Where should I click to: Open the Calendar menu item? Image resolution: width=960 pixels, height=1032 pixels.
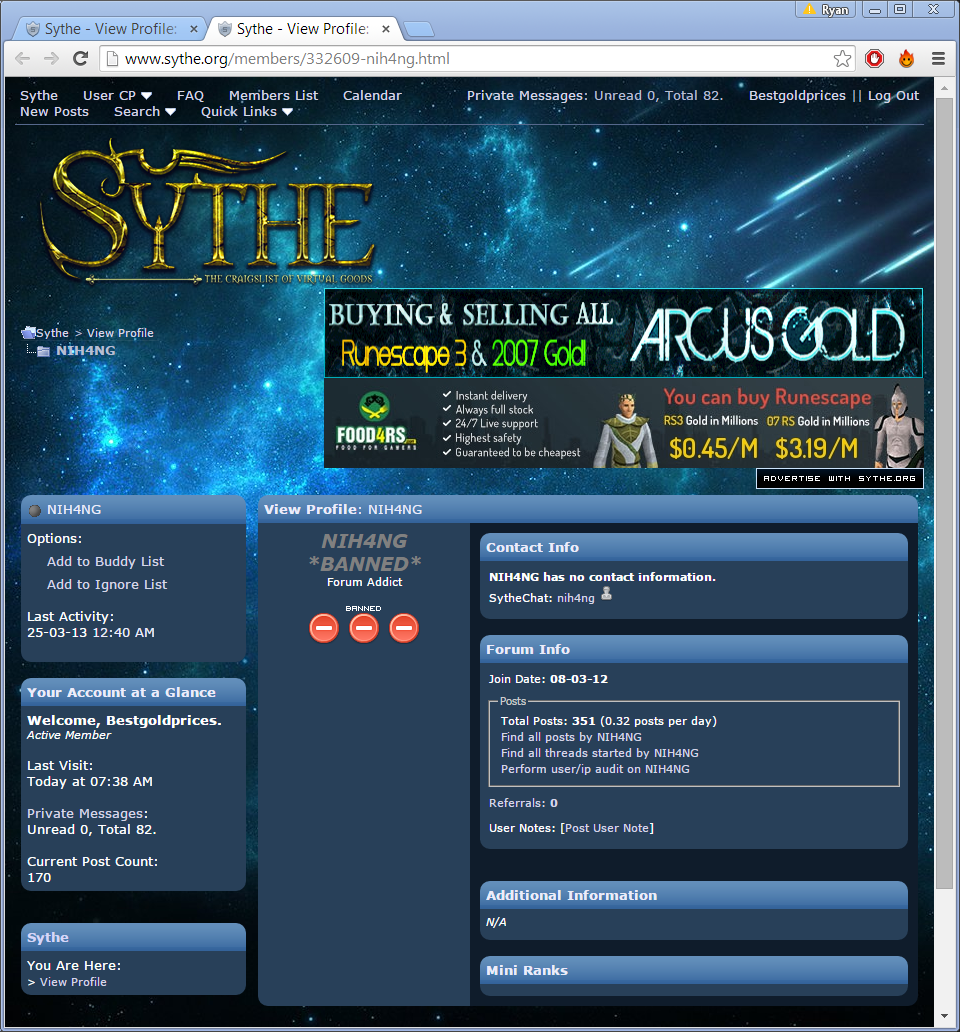[x=372, y=95]
